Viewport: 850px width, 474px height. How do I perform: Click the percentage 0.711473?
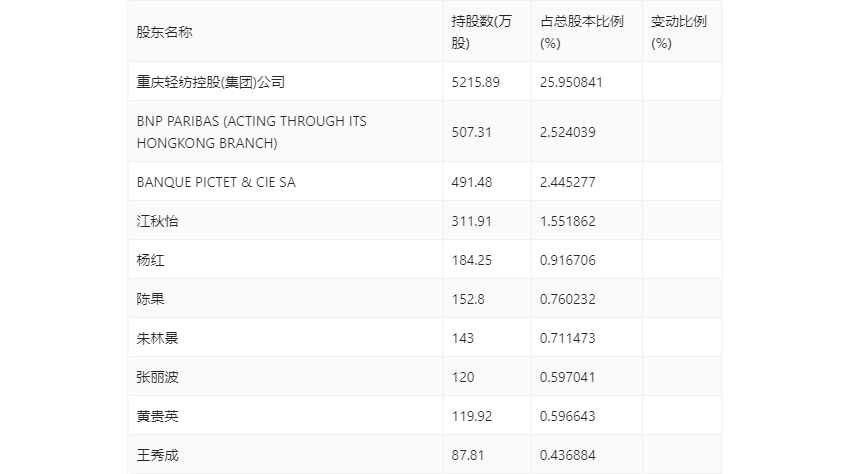point(568,338)
